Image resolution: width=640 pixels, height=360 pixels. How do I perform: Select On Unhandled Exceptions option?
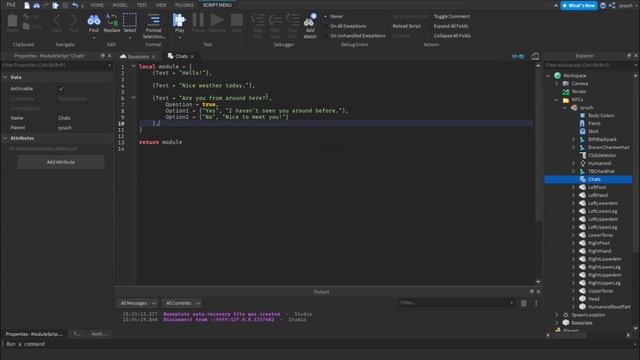click(358, 36)
